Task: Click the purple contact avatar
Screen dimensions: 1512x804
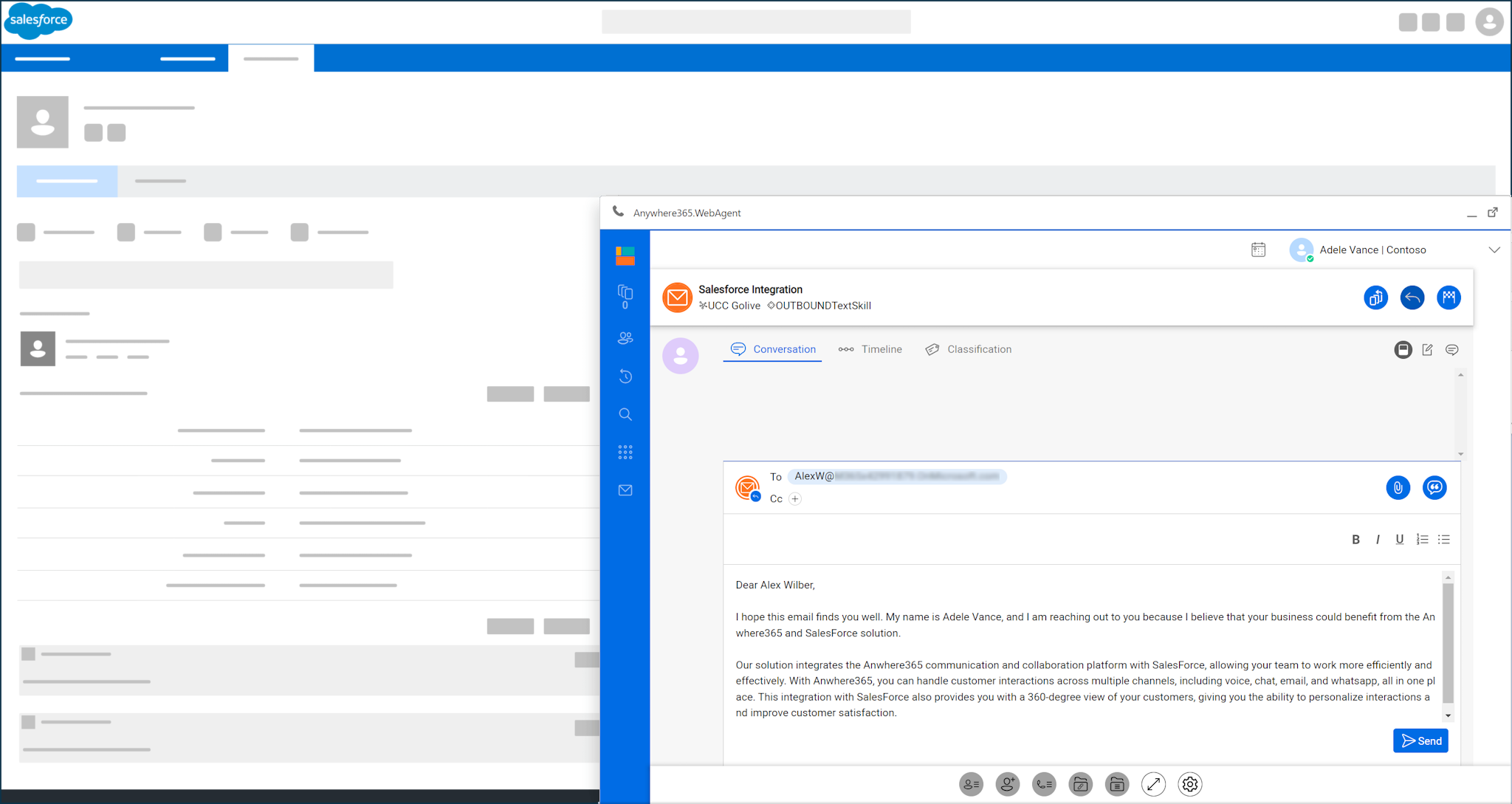Action: pos(681,356)
